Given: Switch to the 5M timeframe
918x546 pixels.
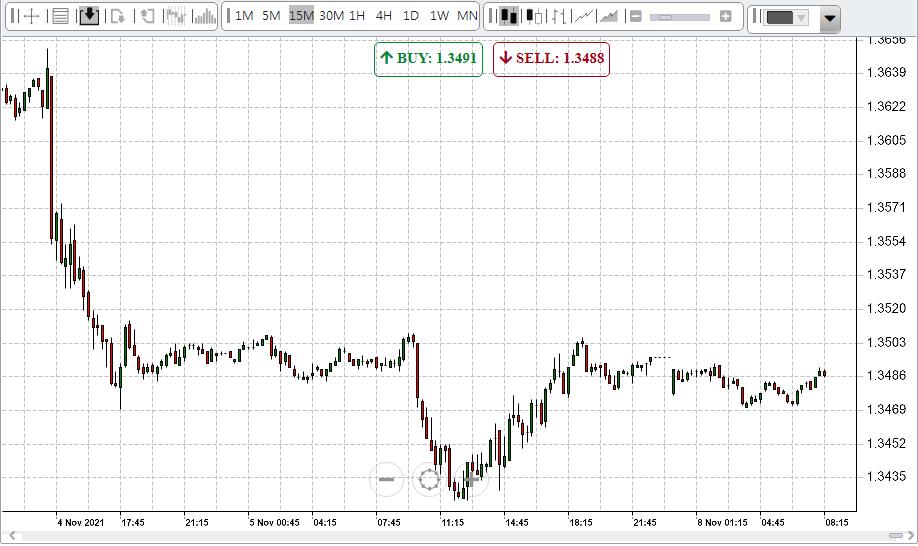Looking at the screenshot, I should click(x=271, y=16).
